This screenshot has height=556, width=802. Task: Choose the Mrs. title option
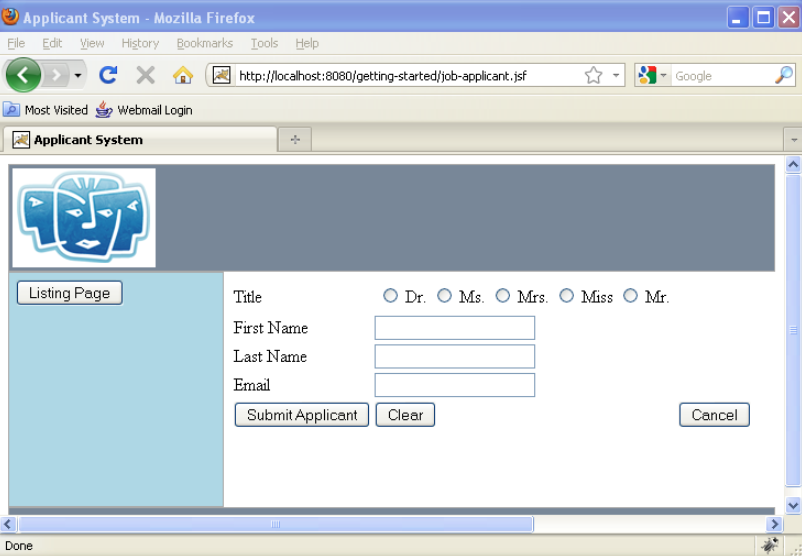coord(503,296)
